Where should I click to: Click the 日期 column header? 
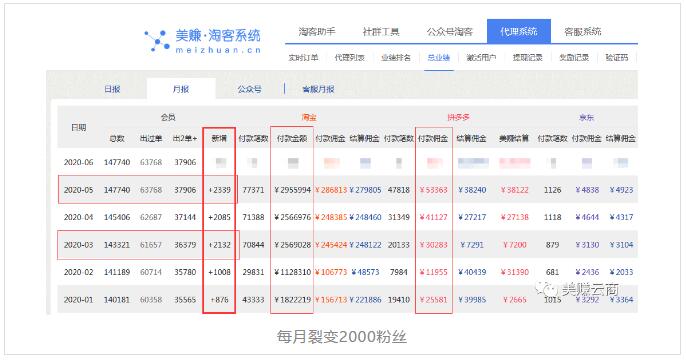(x=79, y=127)
